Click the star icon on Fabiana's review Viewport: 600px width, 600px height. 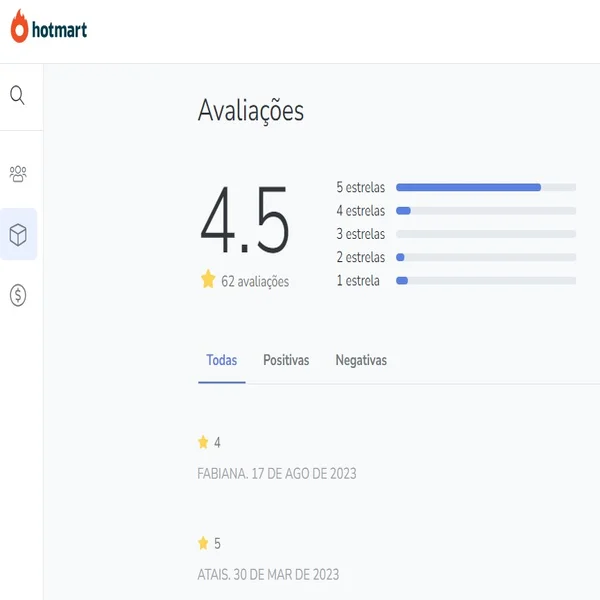[x=203, y=442]
